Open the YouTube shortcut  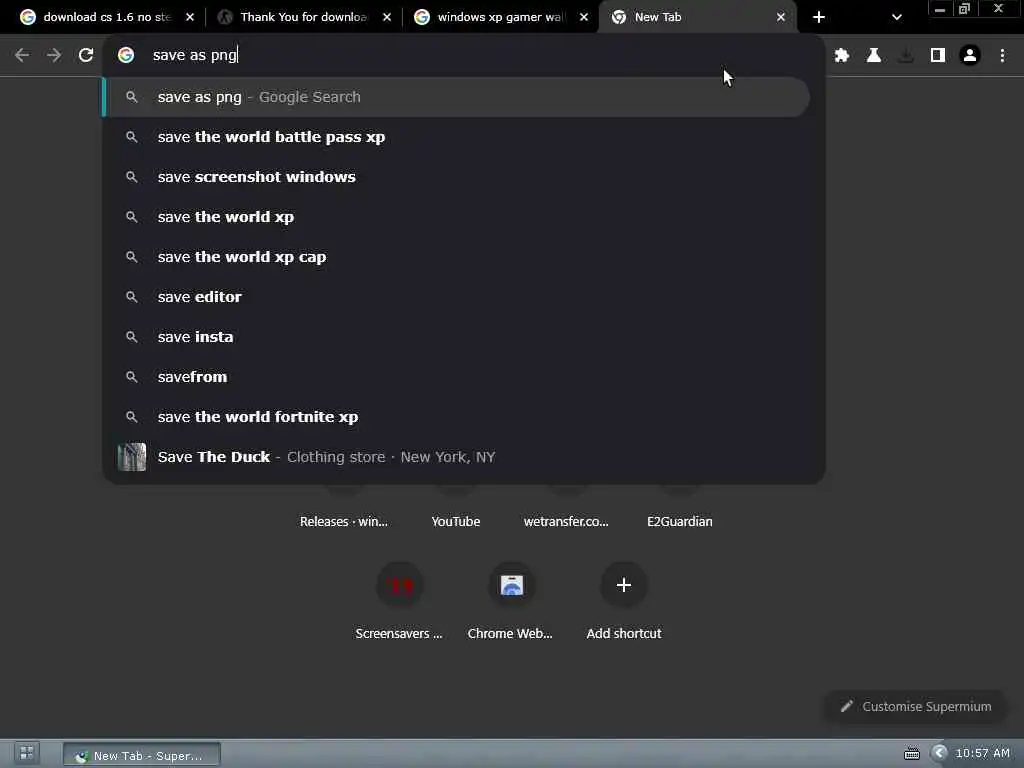click(x=456, y=522)
